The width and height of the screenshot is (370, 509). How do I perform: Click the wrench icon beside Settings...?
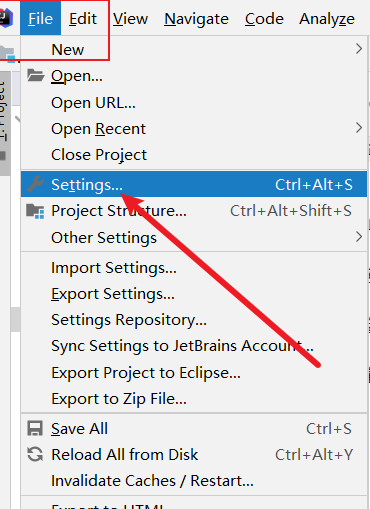click(x=35, y=184)
